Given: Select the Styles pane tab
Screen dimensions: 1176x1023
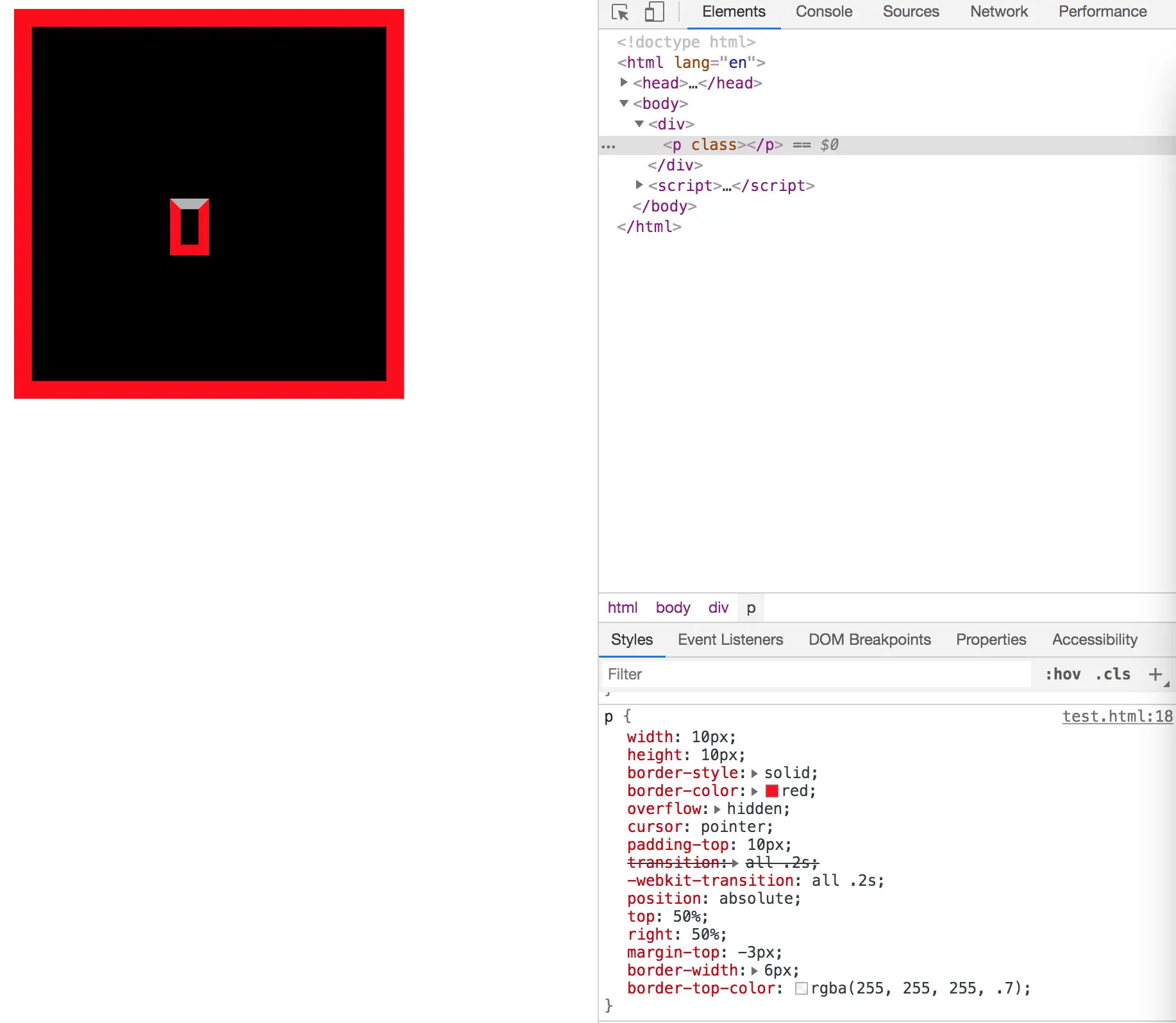Looking at the screenshot, I should coord(632,640).
